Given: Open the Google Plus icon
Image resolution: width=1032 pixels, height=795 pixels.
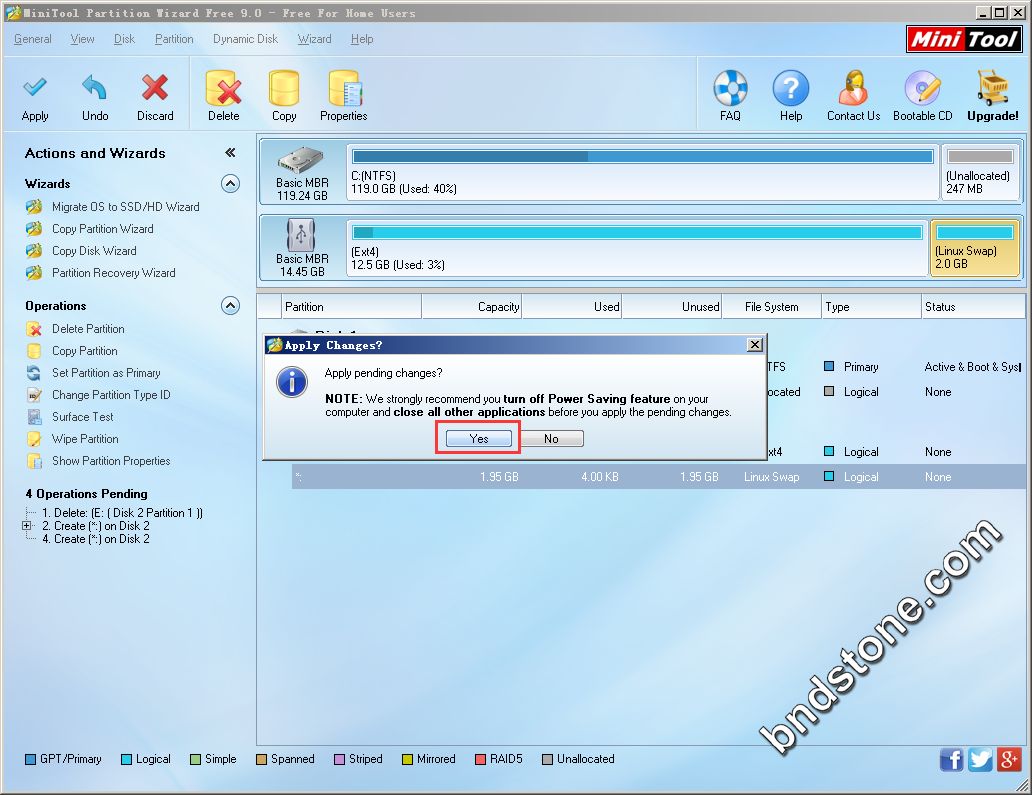Looking at the screenshot, I should [1009, 759].
